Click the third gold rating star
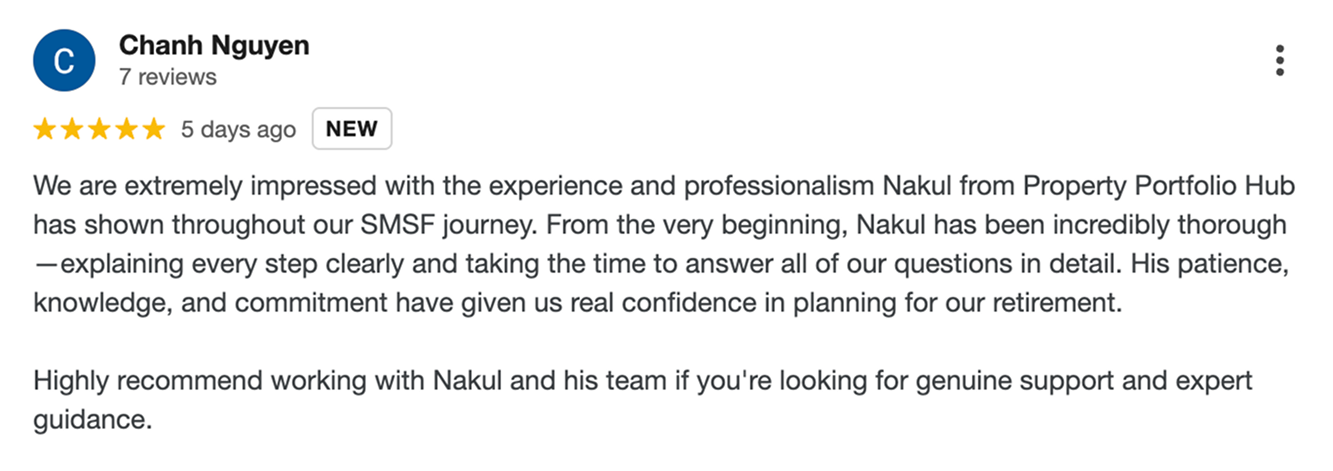Viewport: 1333px width, 471px height. click(99, 129)
